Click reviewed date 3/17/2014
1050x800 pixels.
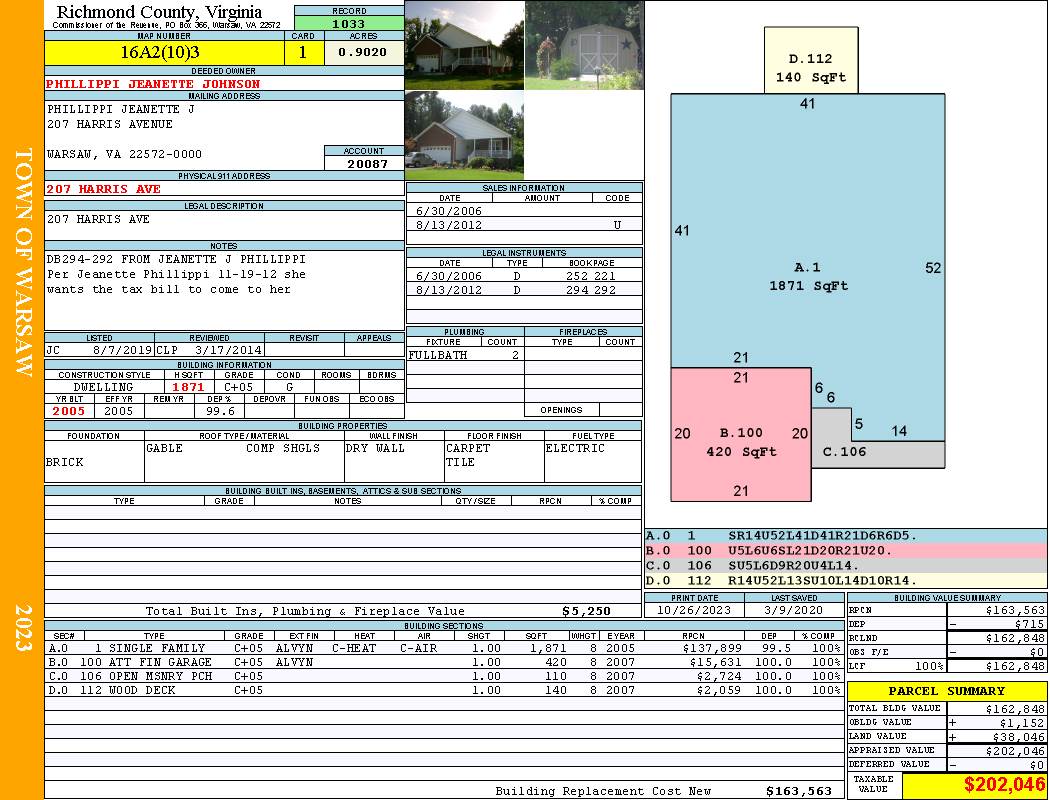click(228, 349)
